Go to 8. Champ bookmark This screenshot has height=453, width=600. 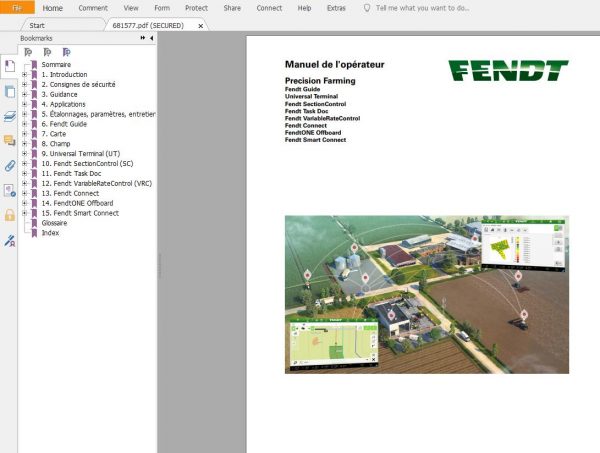56,144
